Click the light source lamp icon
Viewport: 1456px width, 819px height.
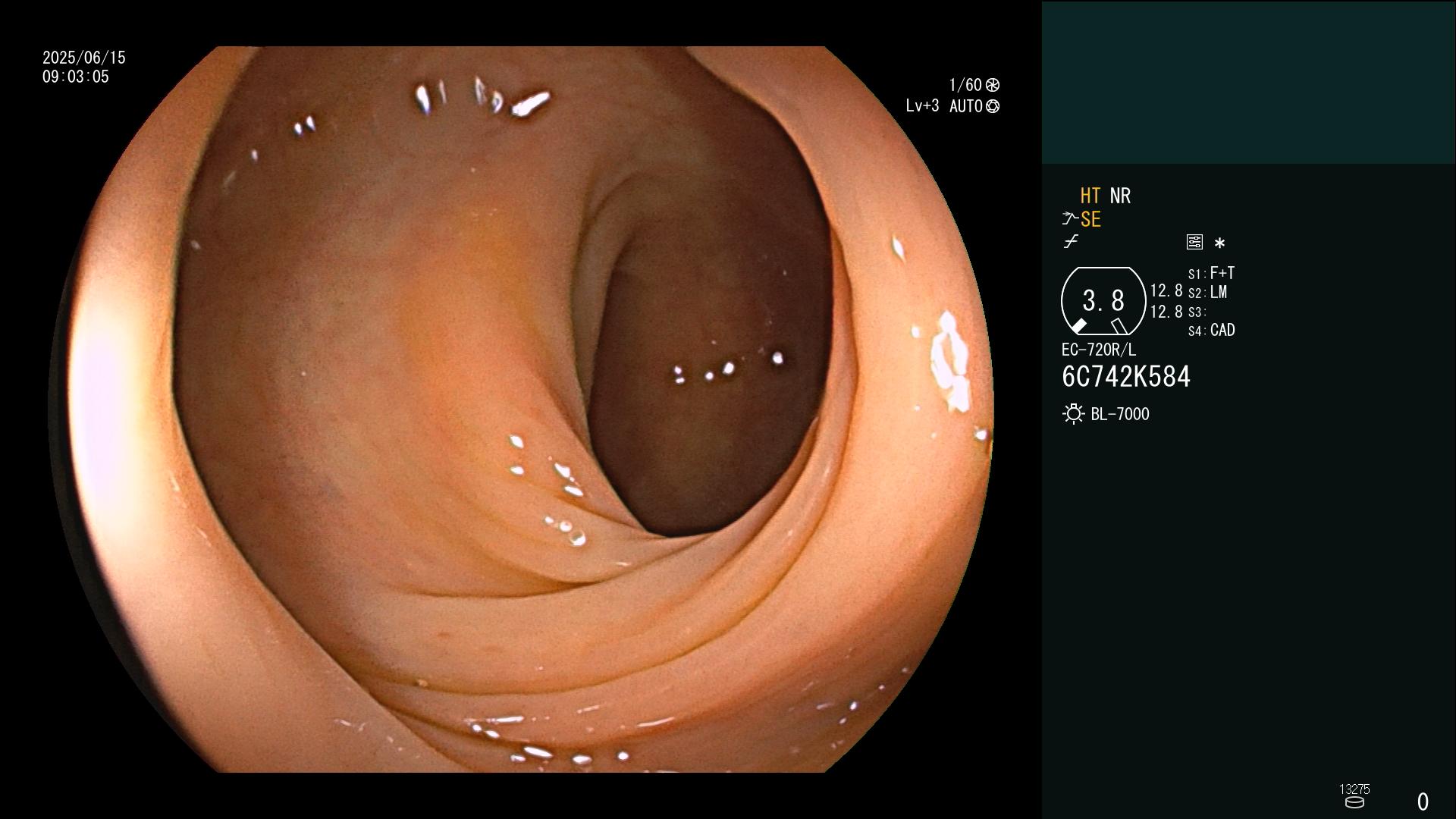tap(1073, 414)
